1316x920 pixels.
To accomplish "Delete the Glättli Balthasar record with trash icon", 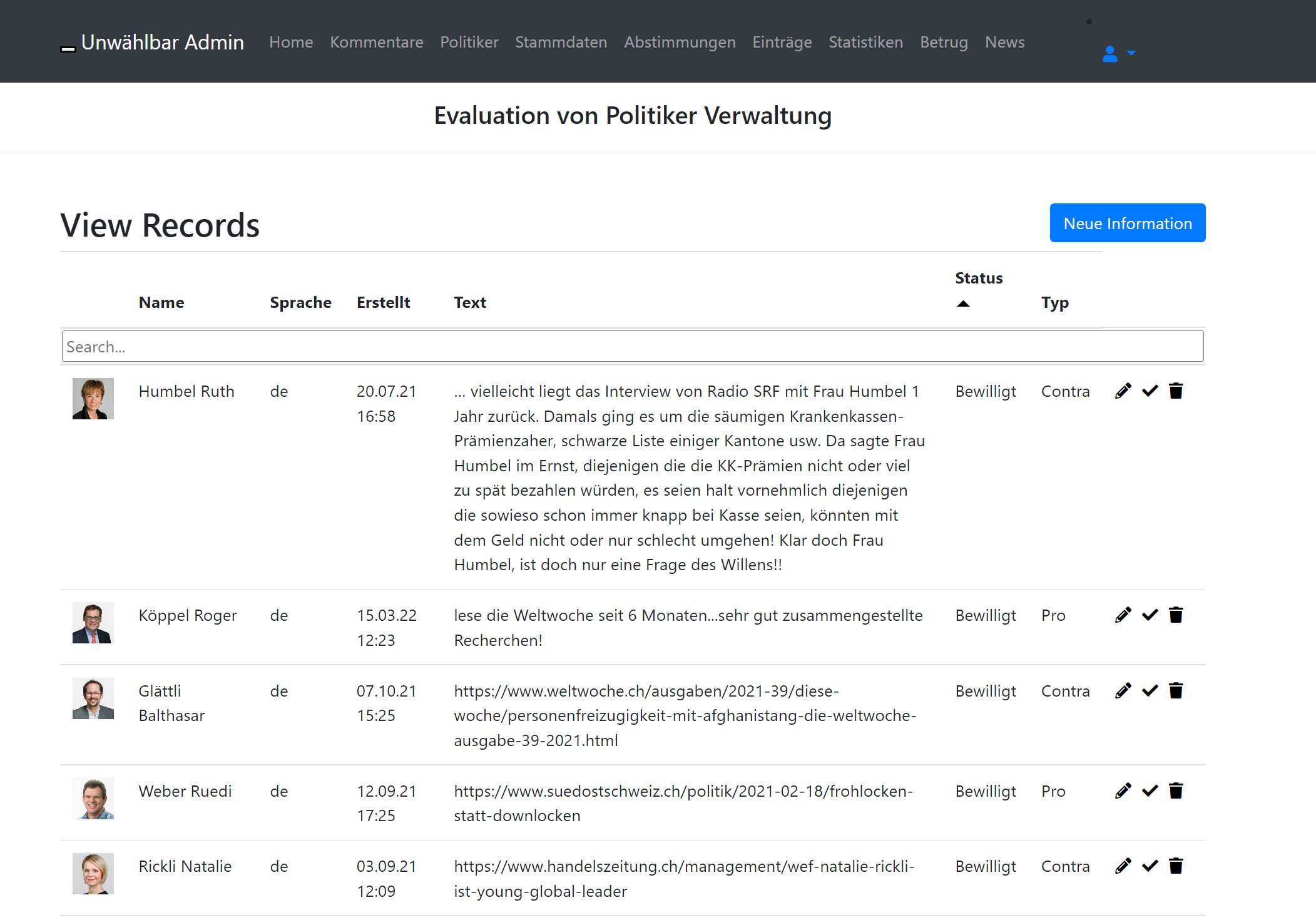I will pyautogui.click(x=1176, y=691).
